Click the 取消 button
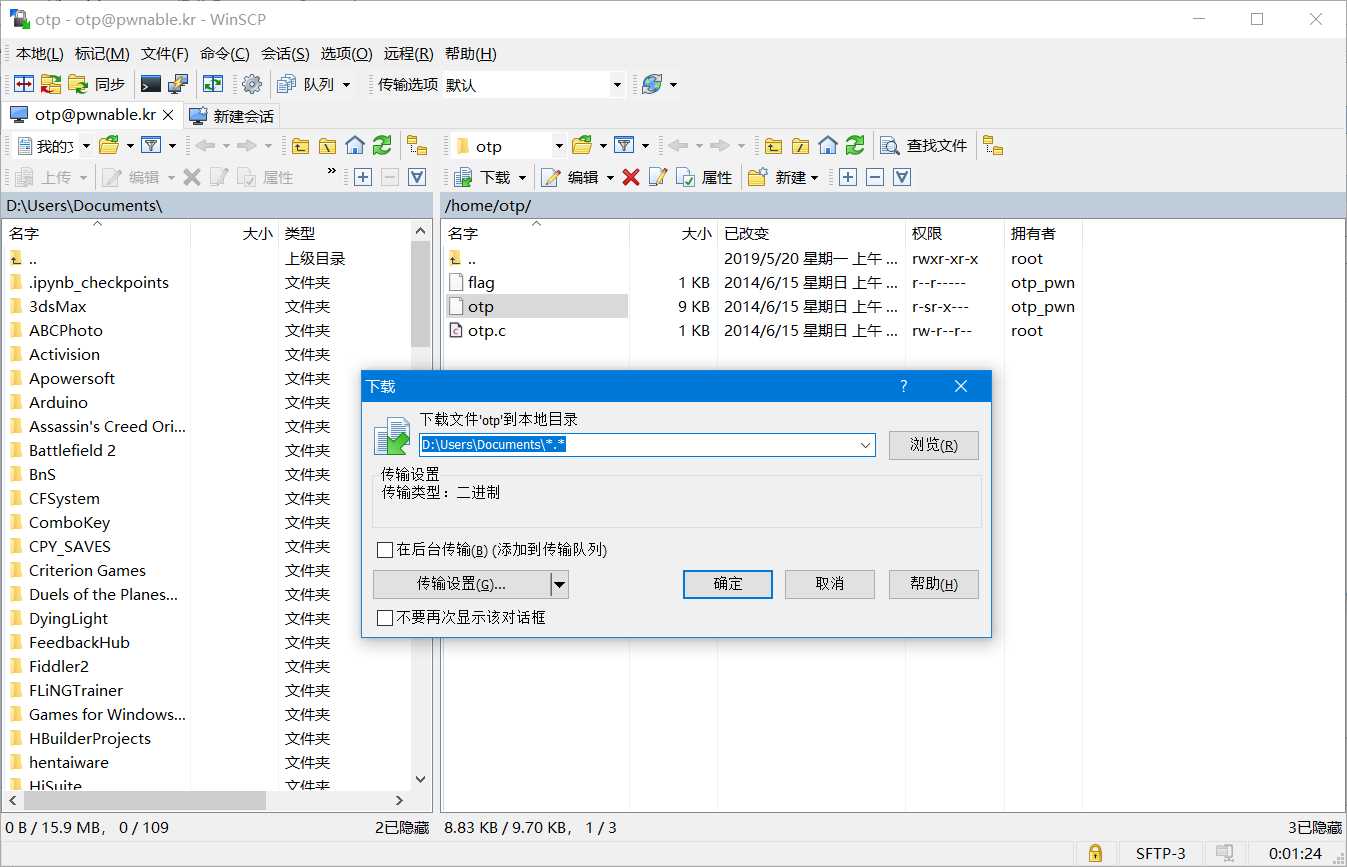Screen dimensions: 1347x867 pos(830,584)
